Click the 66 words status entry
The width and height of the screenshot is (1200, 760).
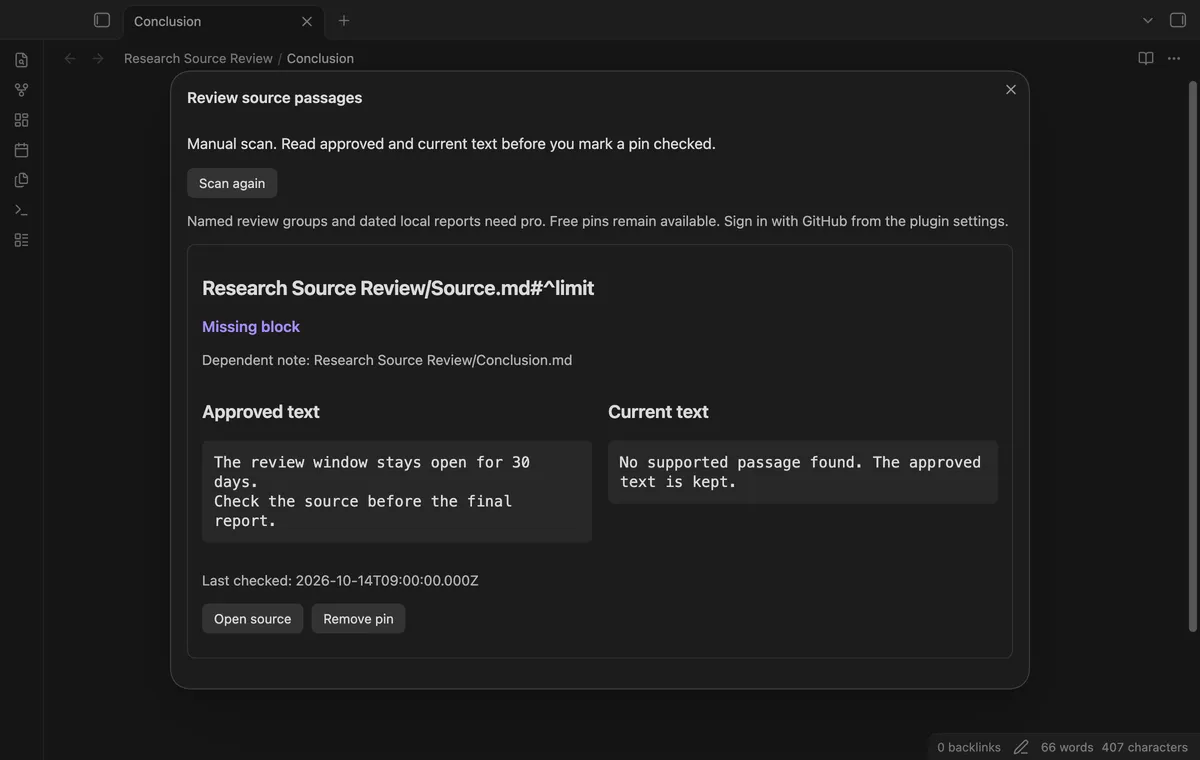pyautogui.click(x=1067, y=747)
